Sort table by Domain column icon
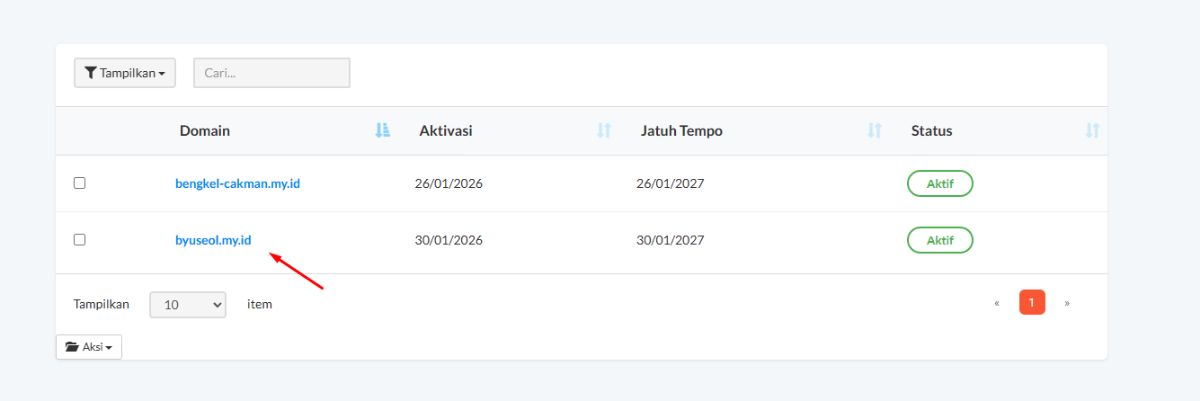The width and height of the screenshot is (1200, 401). 382,131
